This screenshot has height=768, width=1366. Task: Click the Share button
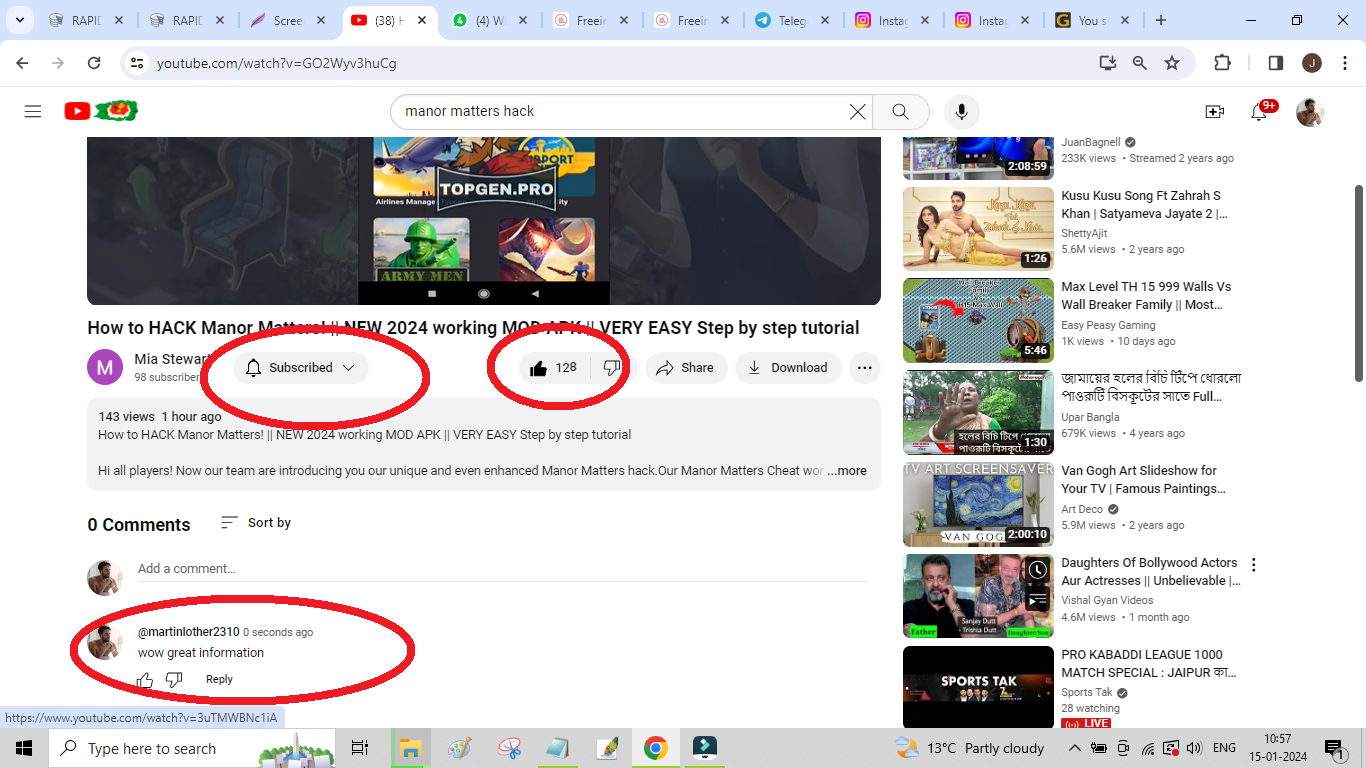click(686, 368)
